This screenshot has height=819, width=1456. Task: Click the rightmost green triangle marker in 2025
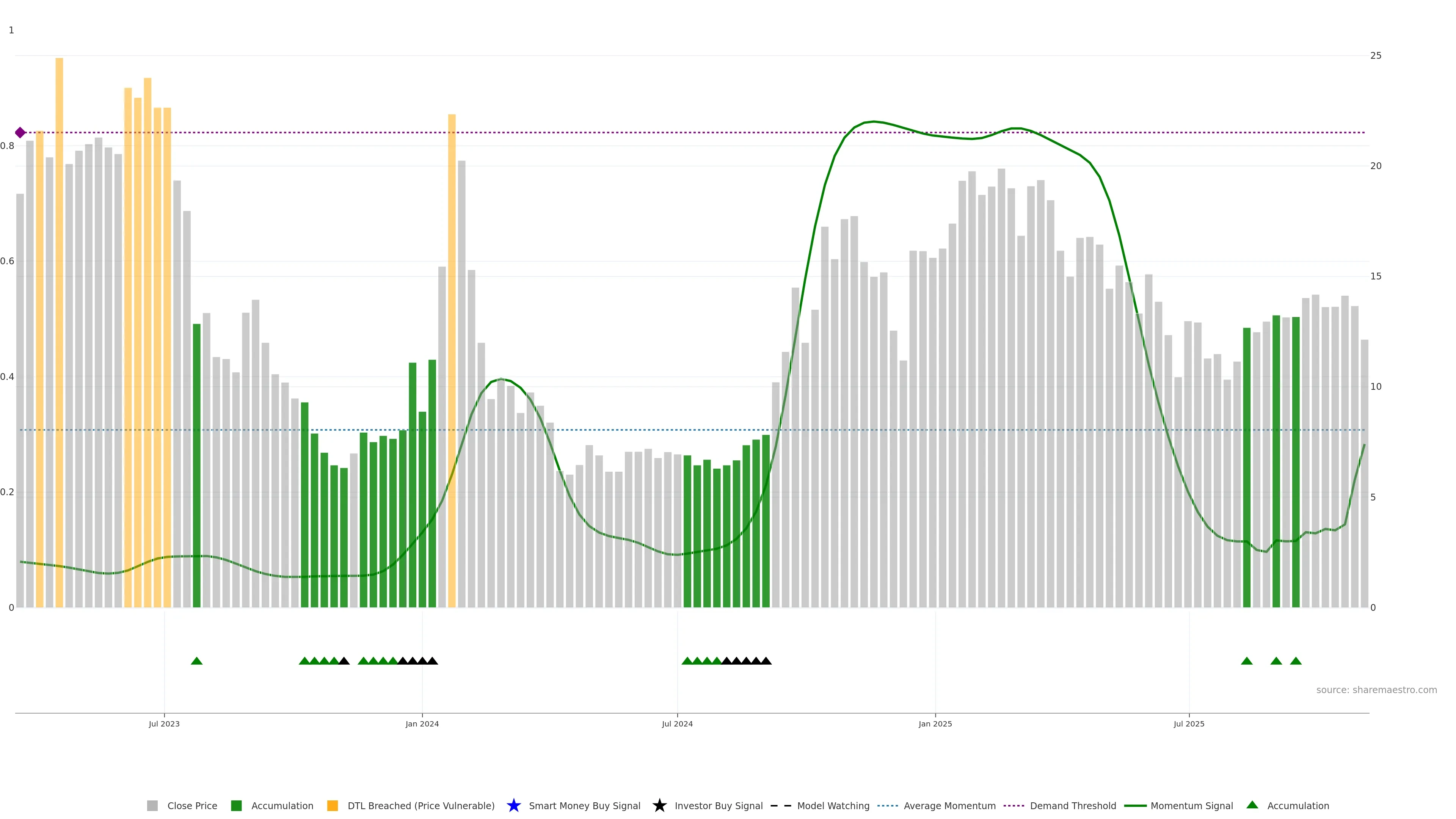click(1296, 661)
